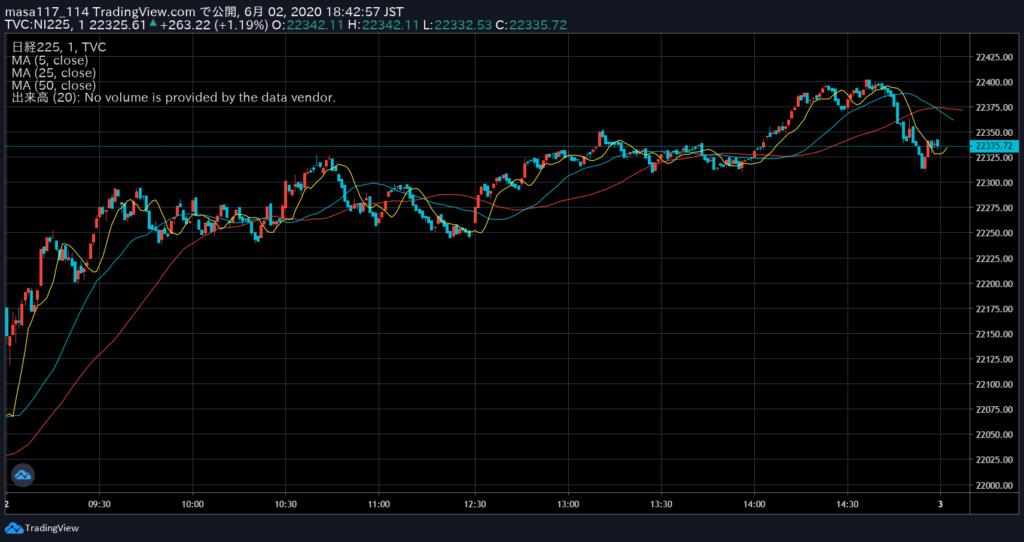Click the 09:30 time axis label

coord(99,504)
